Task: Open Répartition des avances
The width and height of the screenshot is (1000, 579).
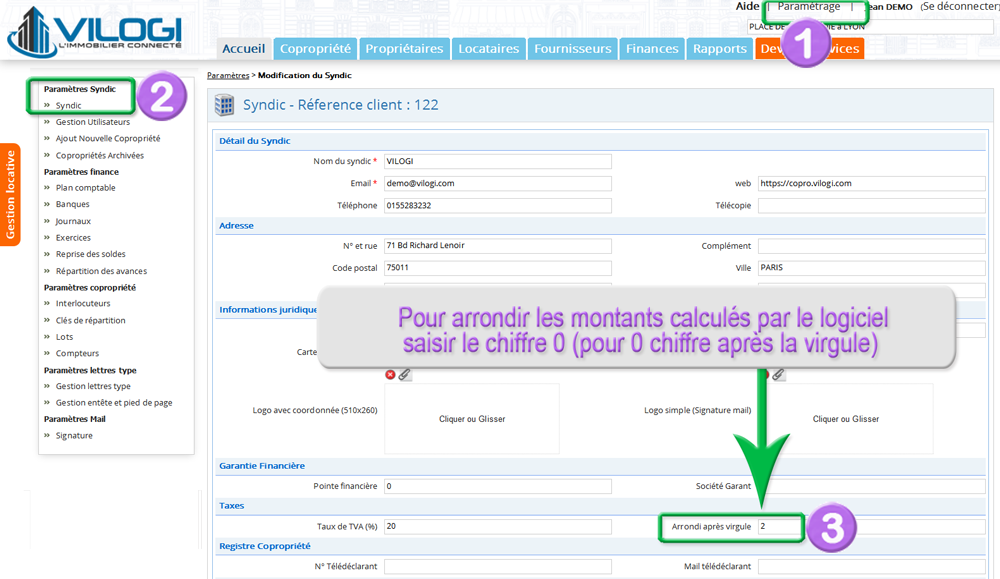Action: tap(101, 271)
